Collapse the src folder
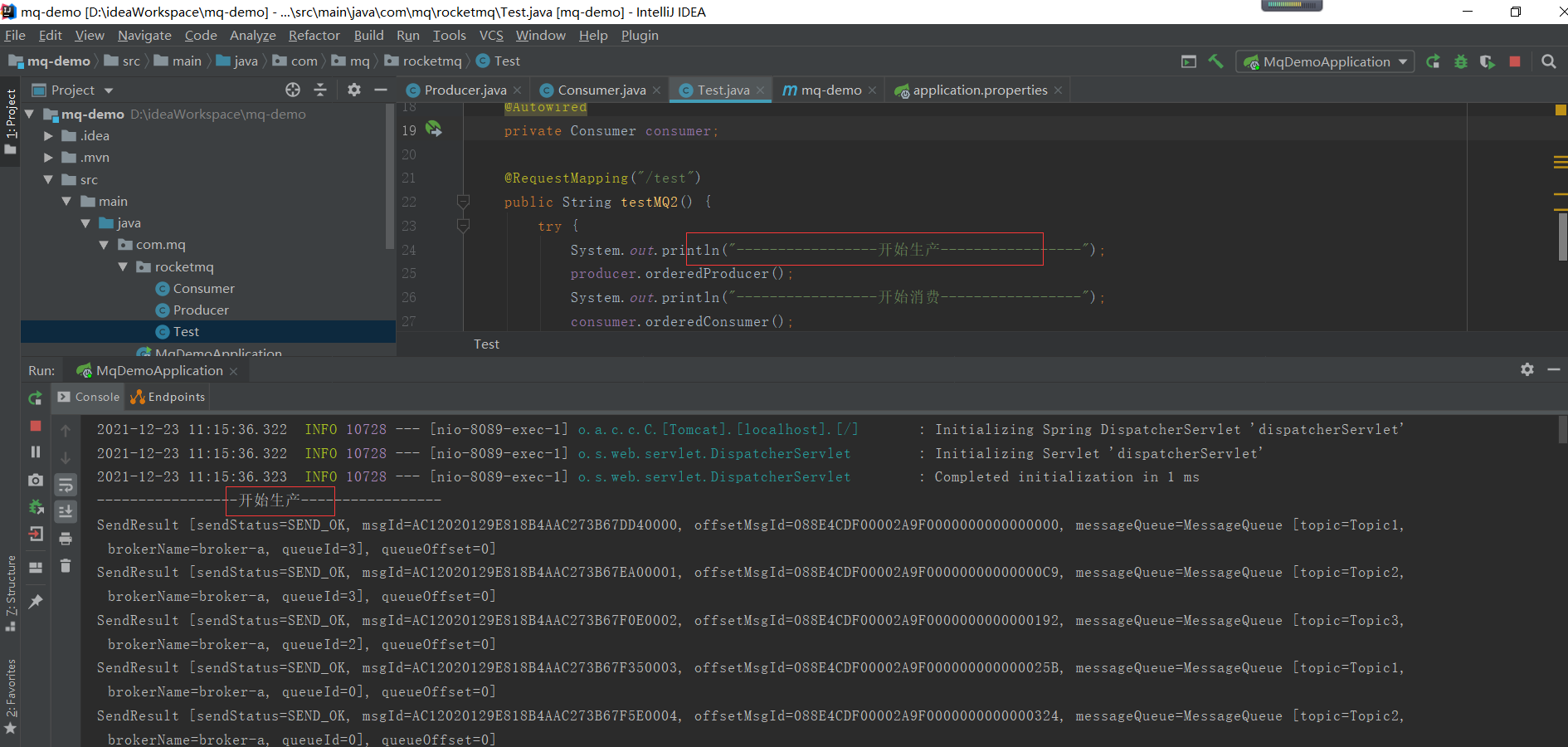1568x747 pixels. click(x=48, y=179)
